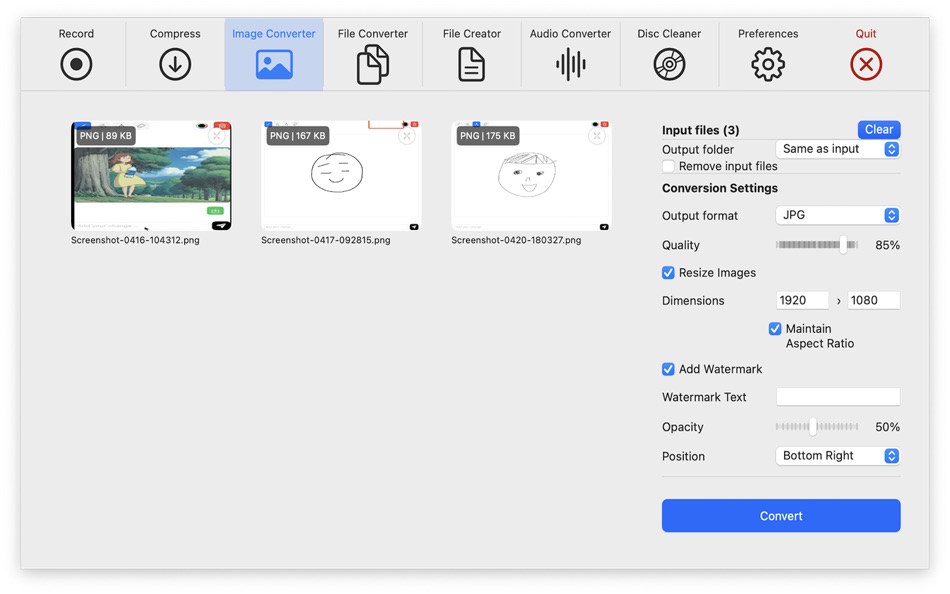The width and height of the screenshot is (950, 594).
Task: Click the Conversion Settings heading
Action: point(720,189)
